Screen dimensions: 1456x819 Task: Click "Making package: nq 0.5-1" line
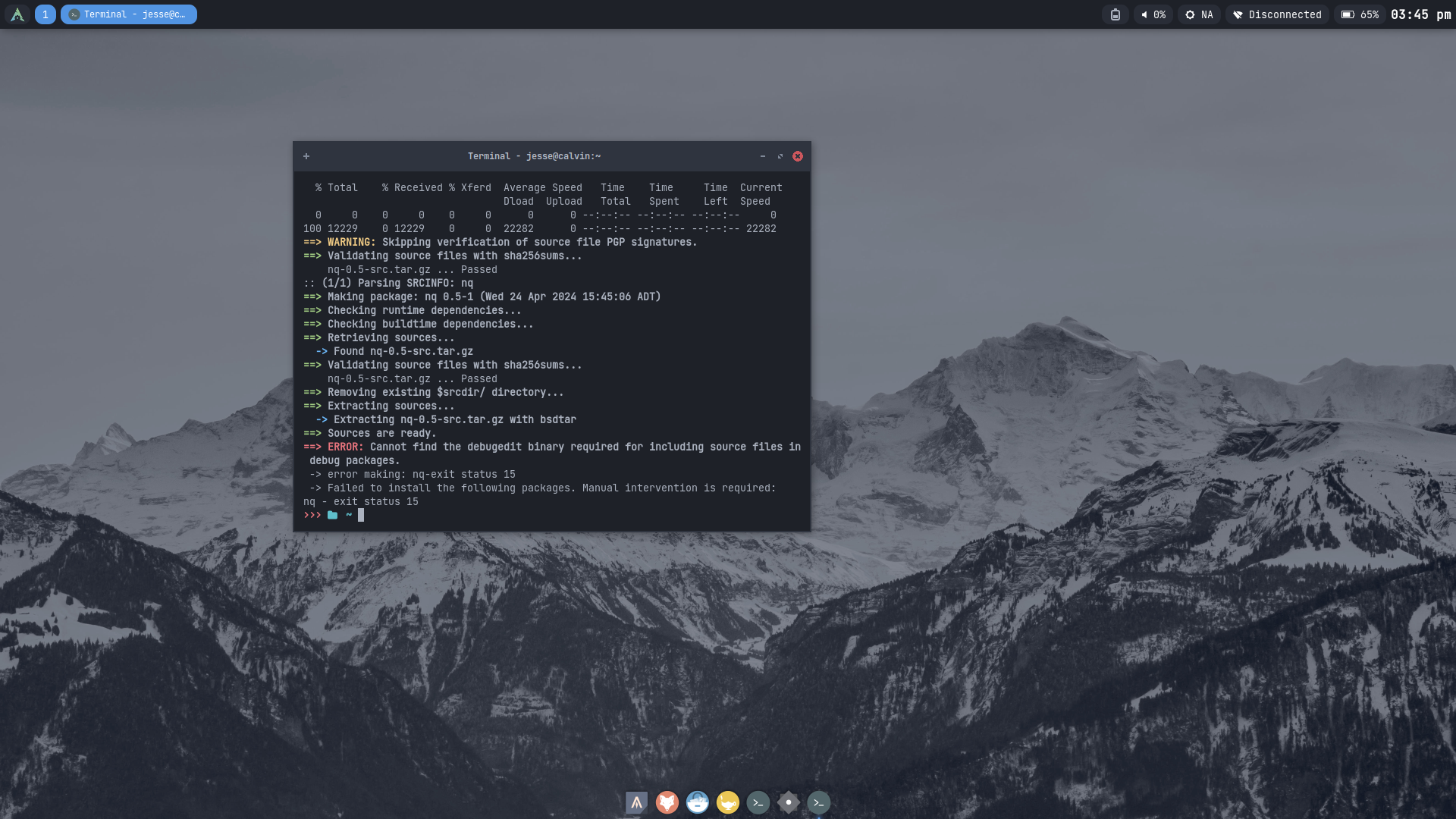400,297
